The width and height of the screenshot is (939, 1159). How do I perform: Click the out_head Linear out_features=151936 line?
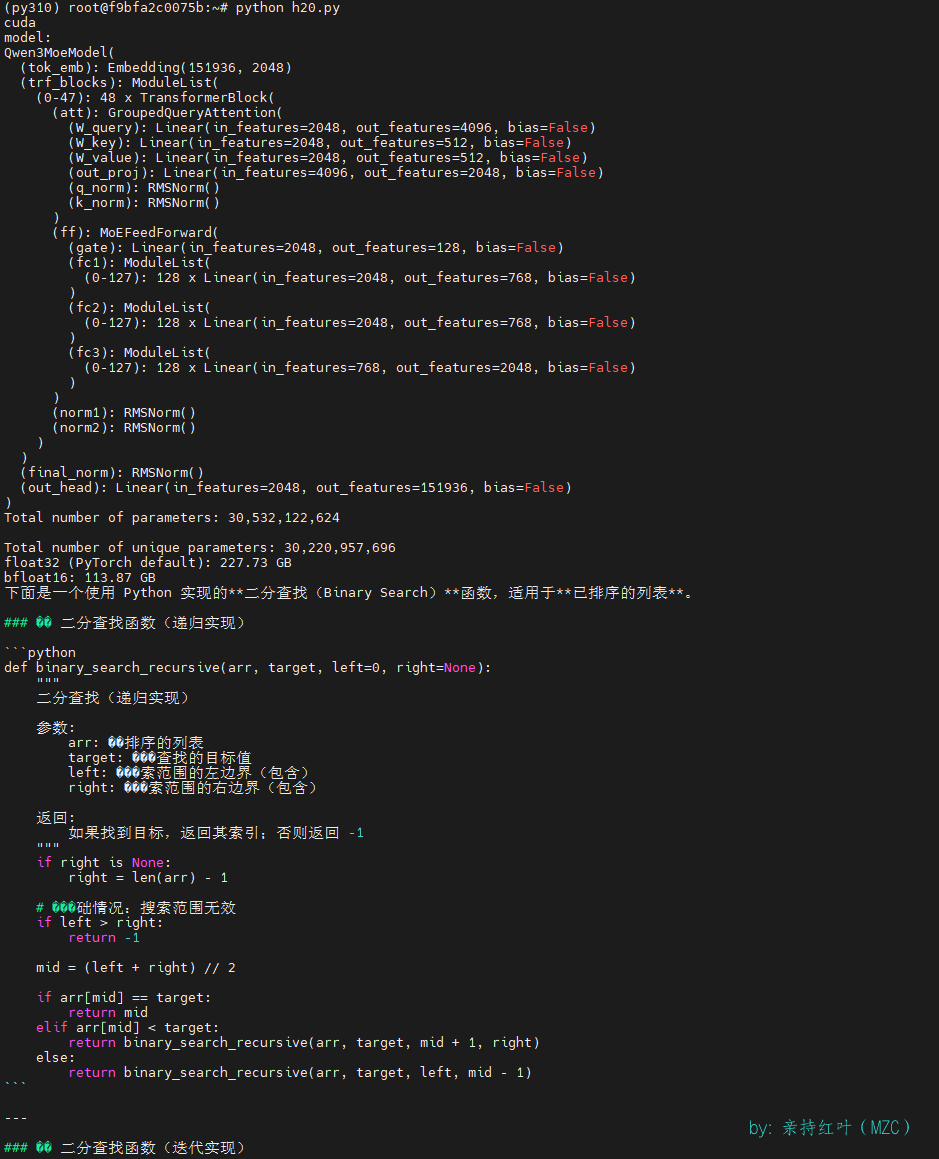(296, 488)
